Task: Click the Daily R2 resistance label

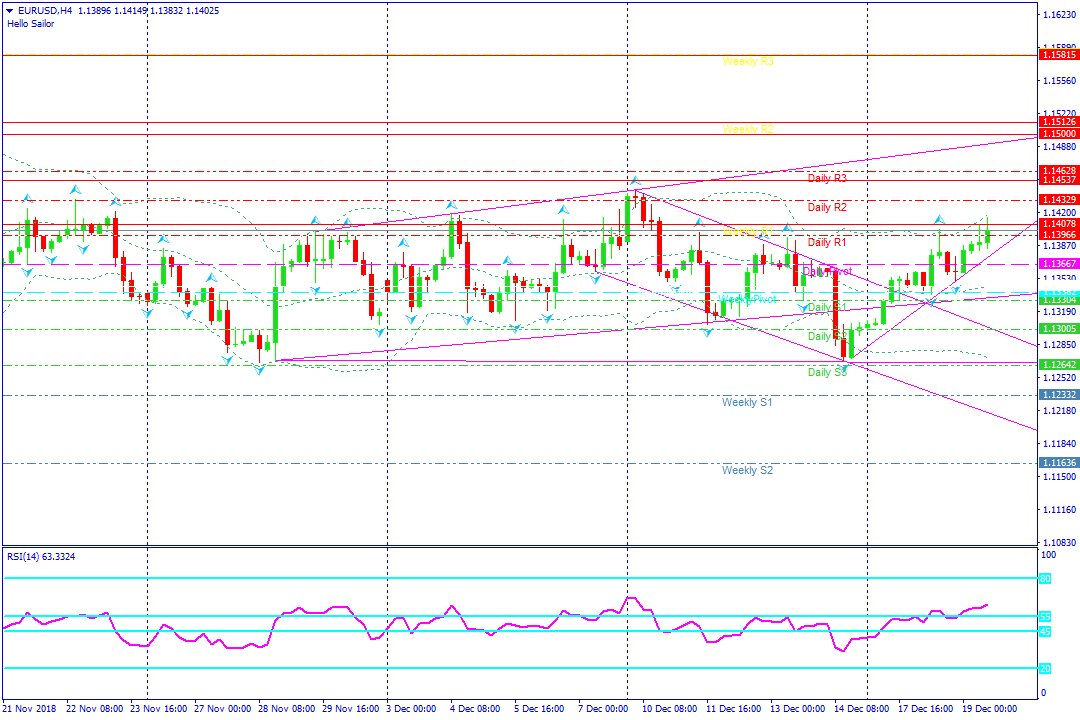Action: [827, 207]
